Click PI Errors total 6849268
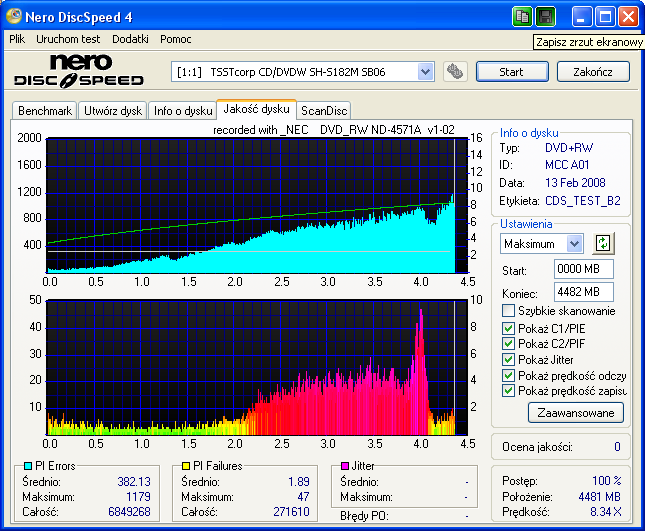The width and height of the screenshot is (645, 531). (129, 512)
